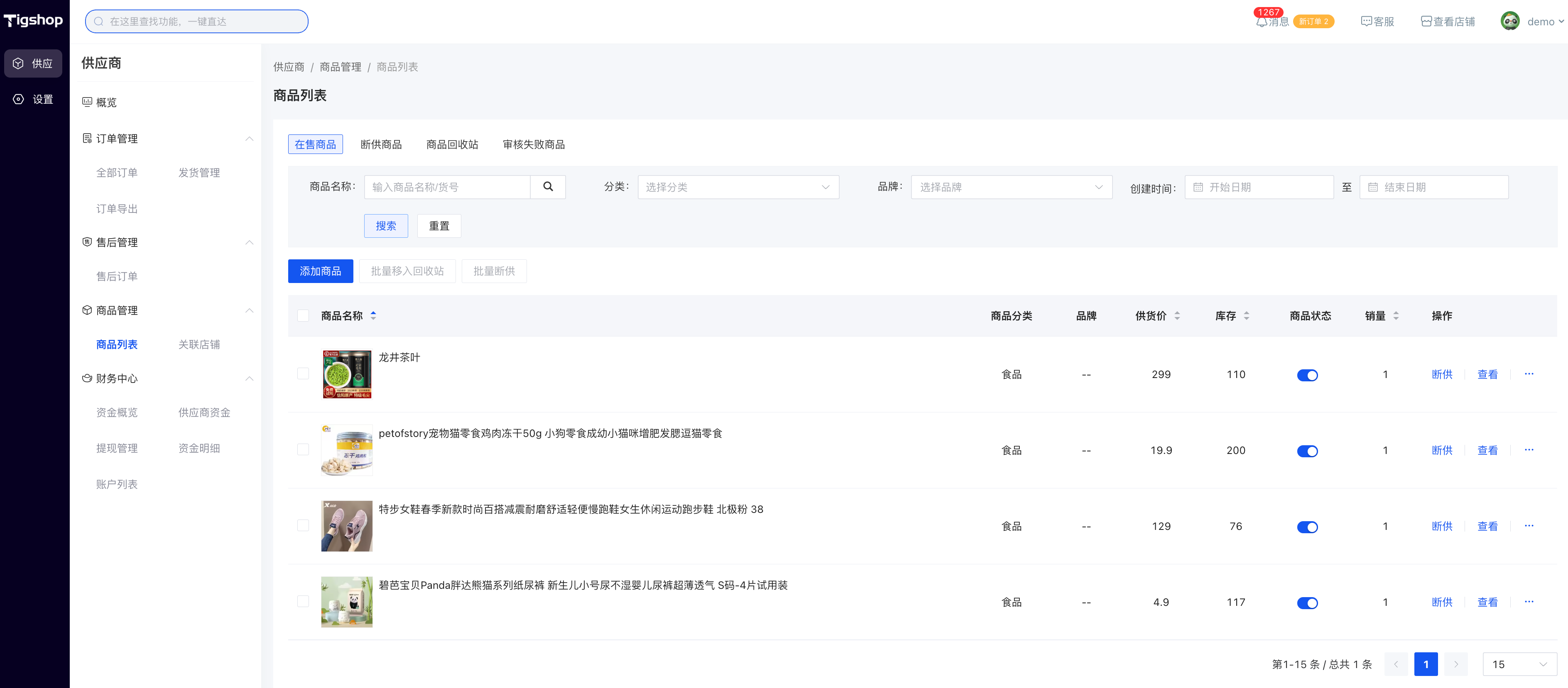1568x688 pixels.
Task: Open 提现管理 menu item
Action: pyautogui.click(x=117, y=448)
